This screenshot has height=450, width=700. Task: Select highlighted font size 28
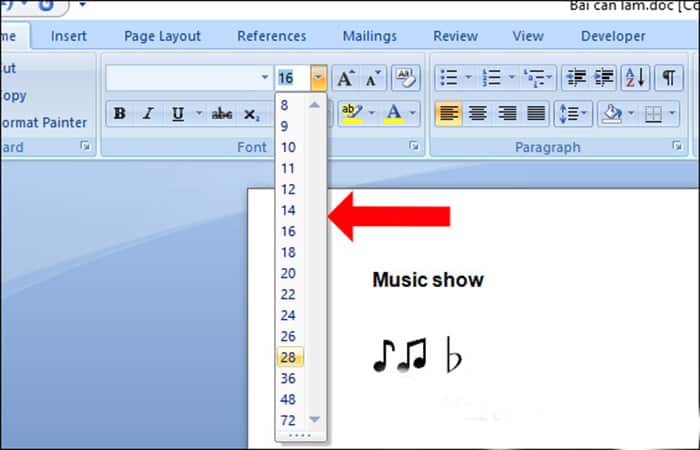[x=290, y=357]
